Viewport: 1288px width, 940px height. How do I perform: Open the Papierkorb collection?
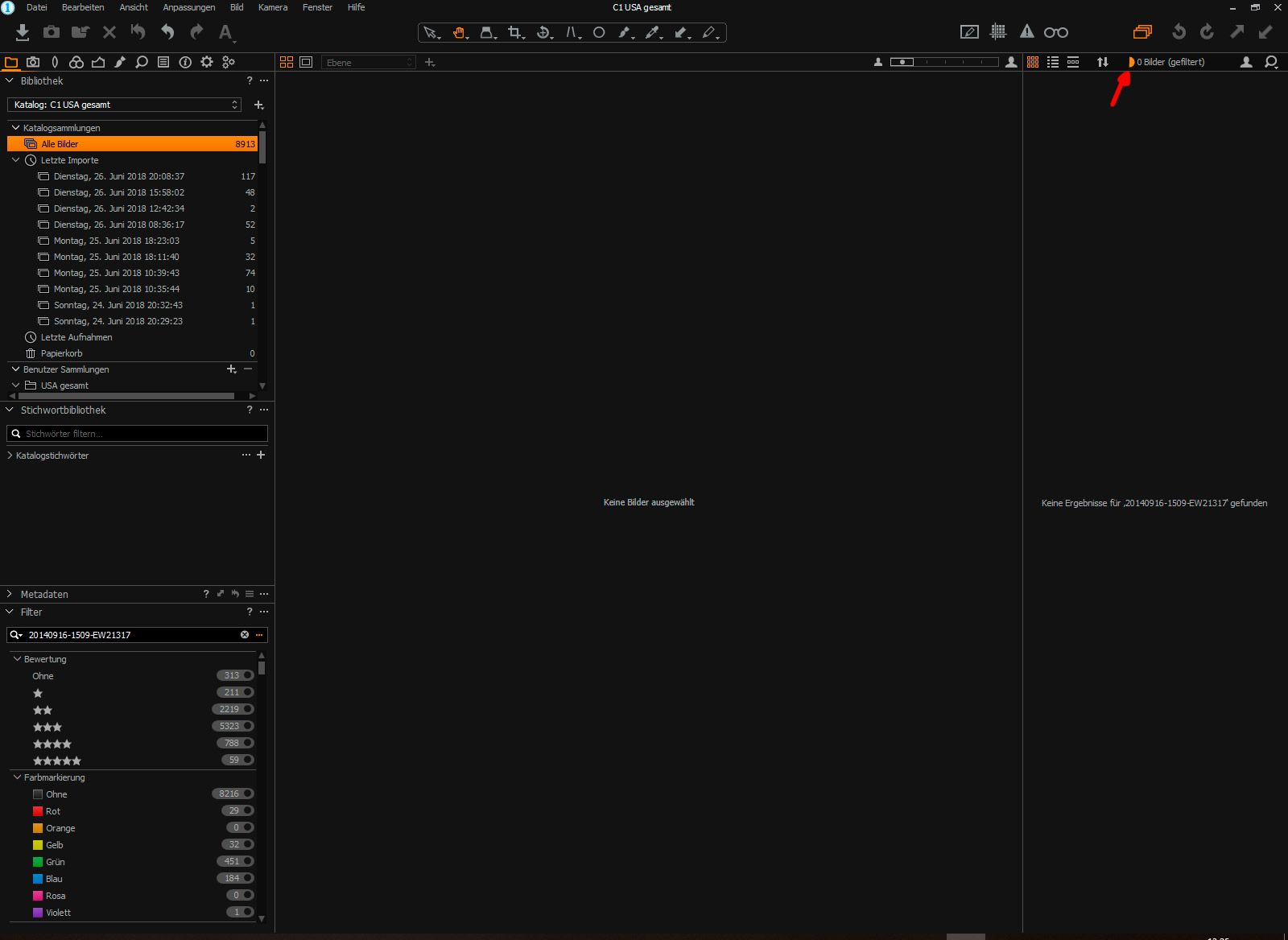pos(61,353)
